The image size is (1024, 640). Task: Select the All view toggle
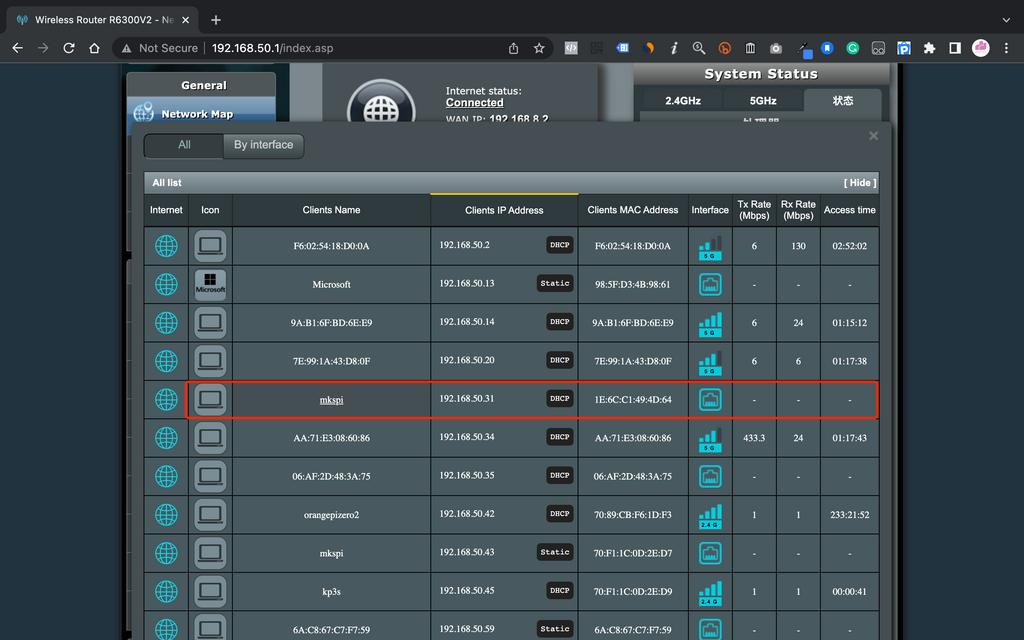pyautogui.click(x=184, y=145)
